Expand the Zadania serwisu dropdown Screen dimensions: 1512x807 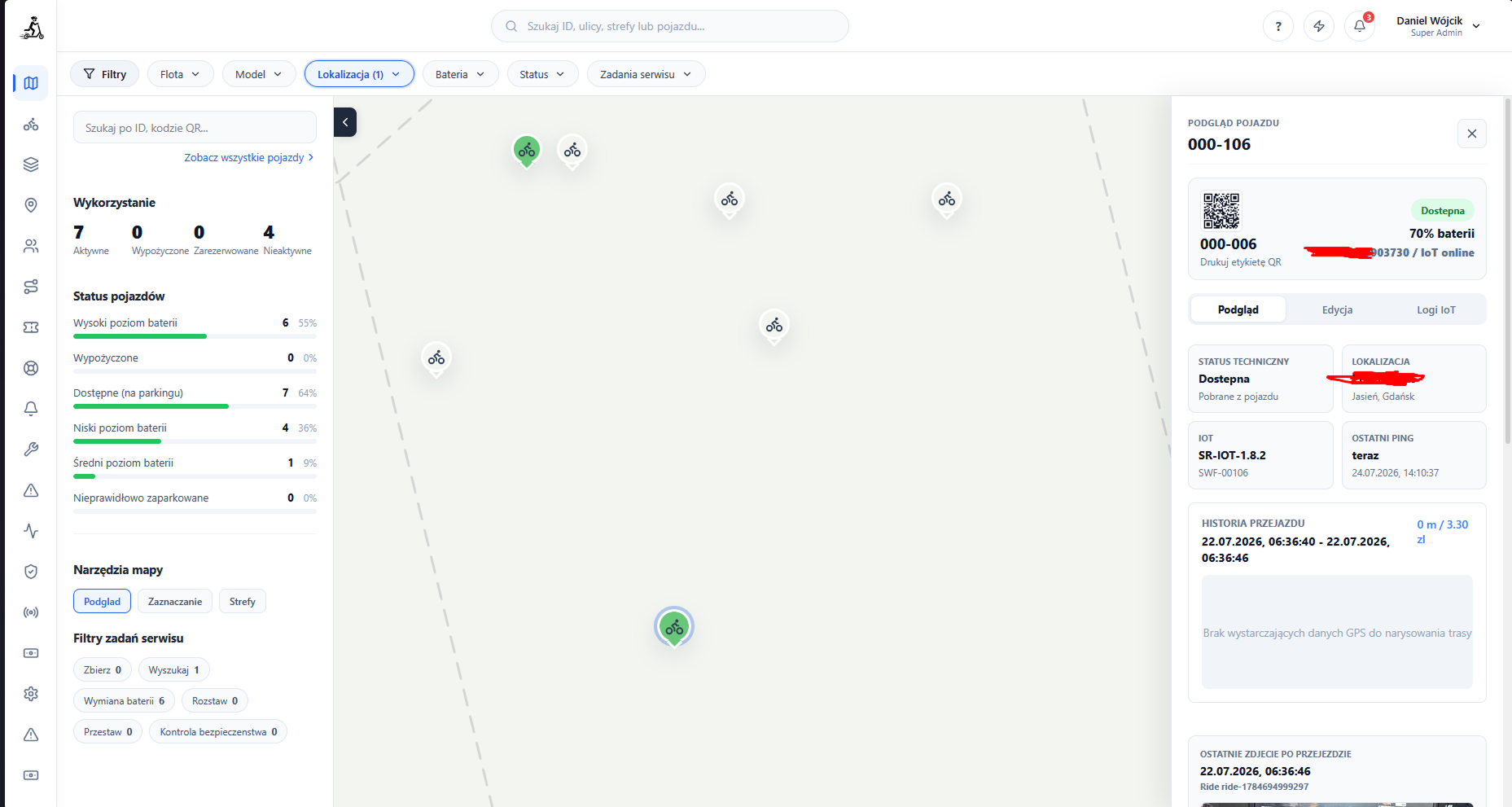tap(646, 74)
